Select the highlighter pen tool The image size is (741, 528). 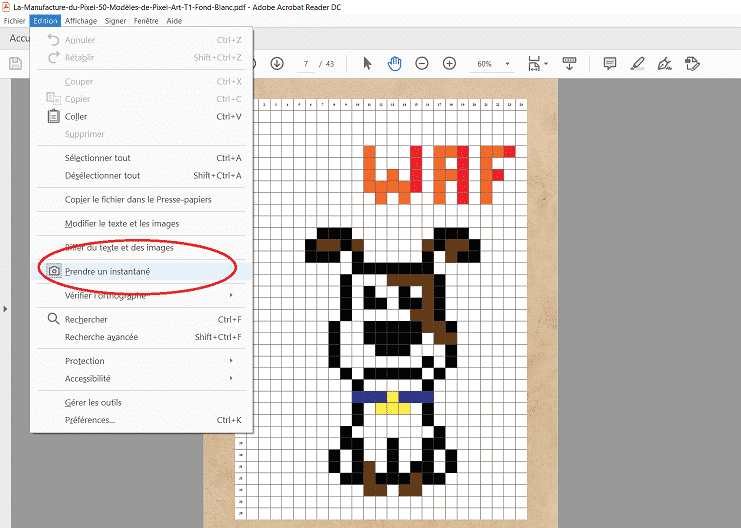point(638,63)
